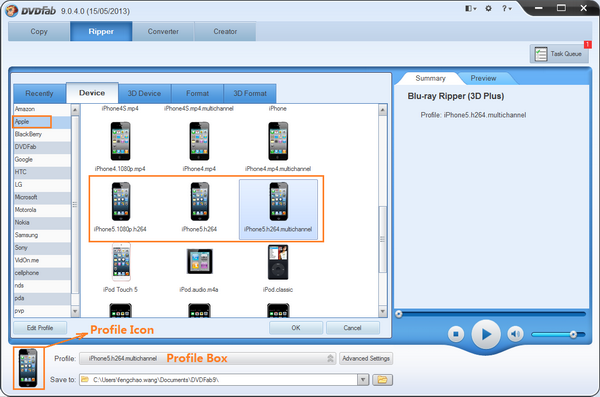Switch to the Summary tab
The width and height of the screenshot is (600, 397).
click(x=430, y=78)
